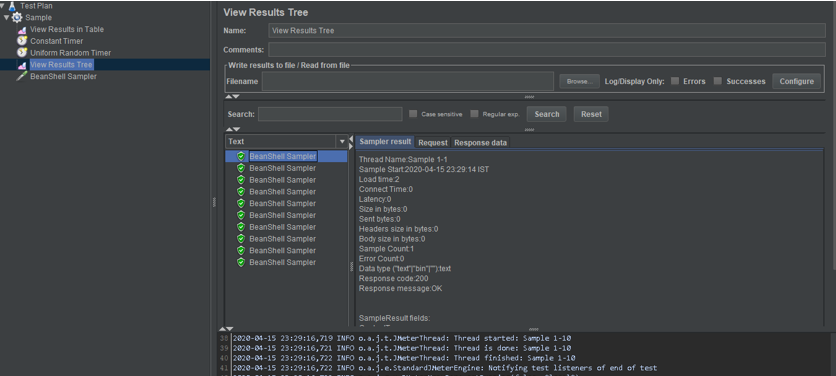Click log line 39 Thread is done
Viewport: 836px width, 376px height.
pos(402,348)
